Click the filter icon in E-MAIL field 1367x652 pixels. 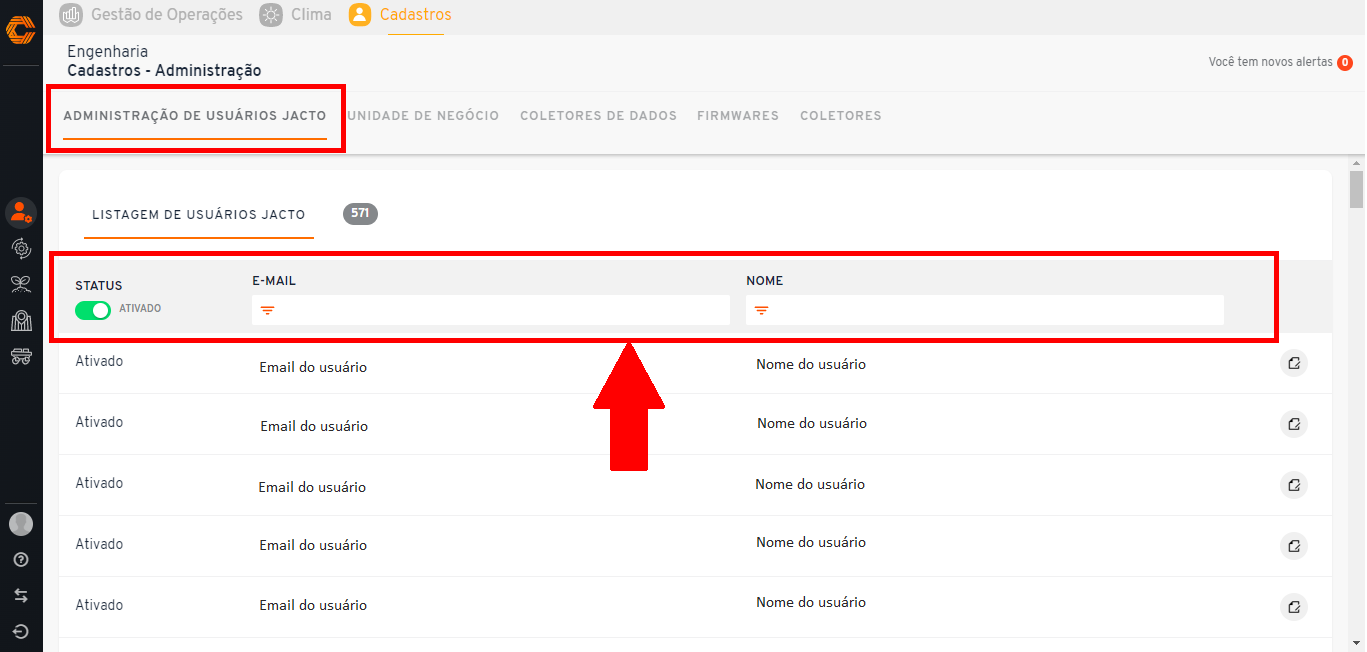(x=267, y=311)
